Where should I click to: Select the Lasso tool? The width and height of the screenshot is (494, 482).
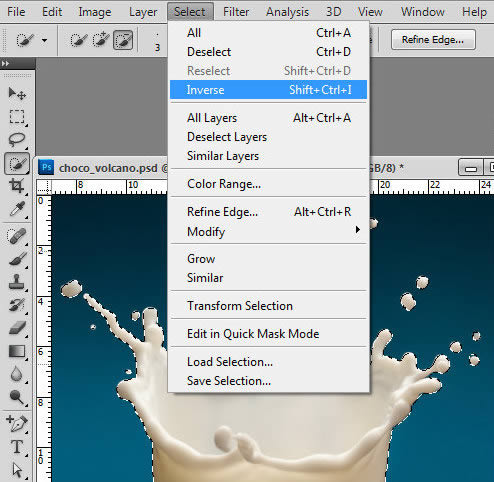[x=17, y=139]
